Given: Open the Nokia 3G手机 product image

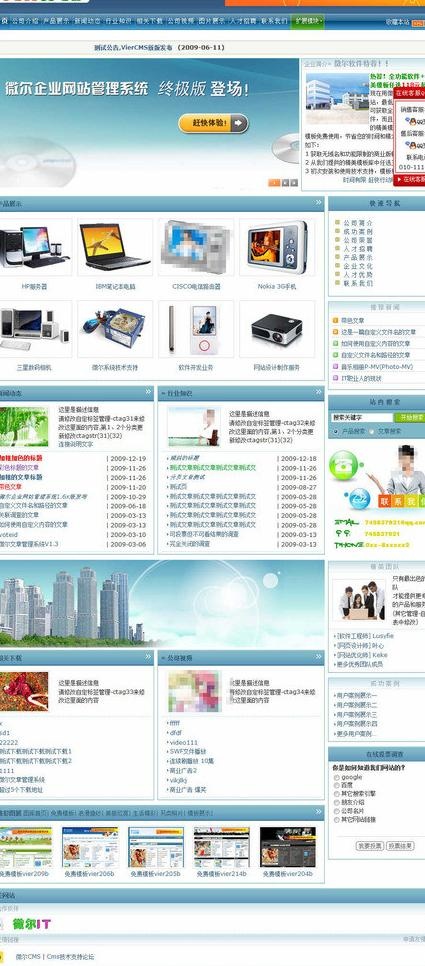Looking at the screenshot, I should [277, 248].
